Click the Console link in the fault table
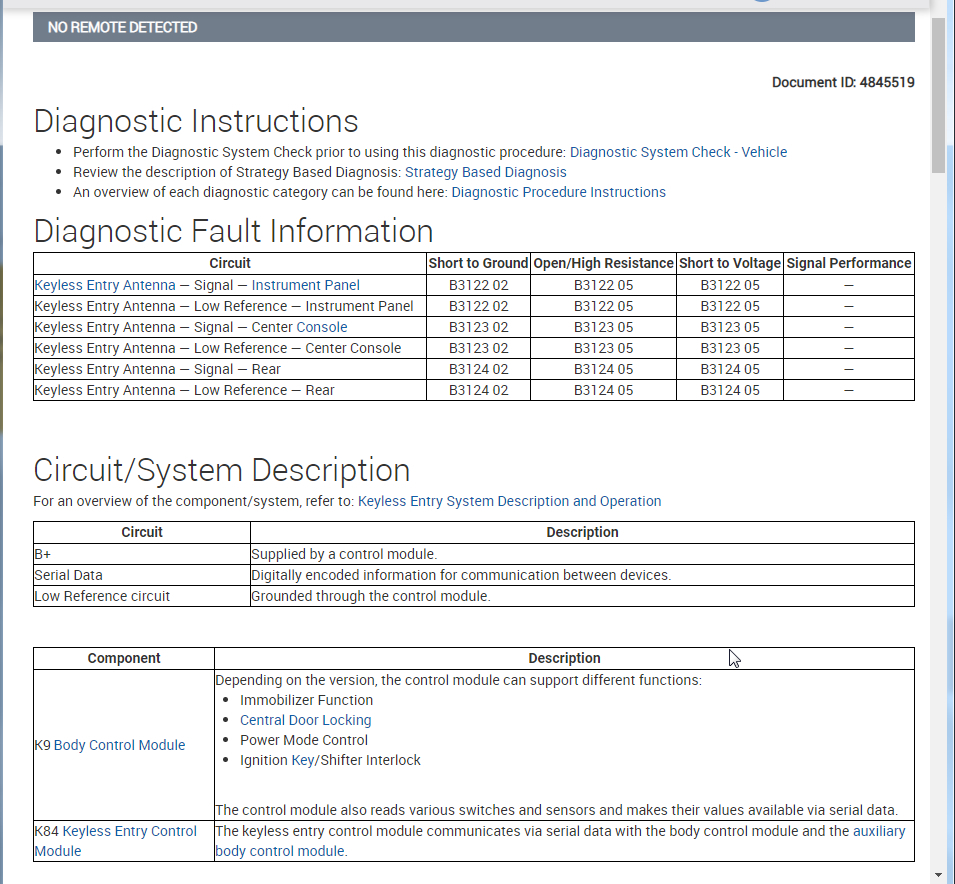The width and height of the screenshot is (955, 884). pos(322,327)
